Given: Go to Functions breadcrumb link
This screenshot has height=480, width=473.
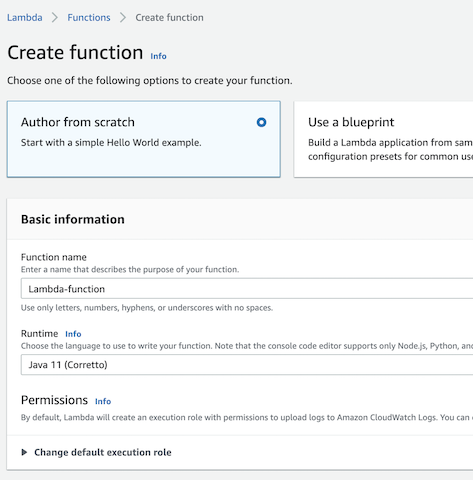Looking at the screenshot, I should [89, 17].
